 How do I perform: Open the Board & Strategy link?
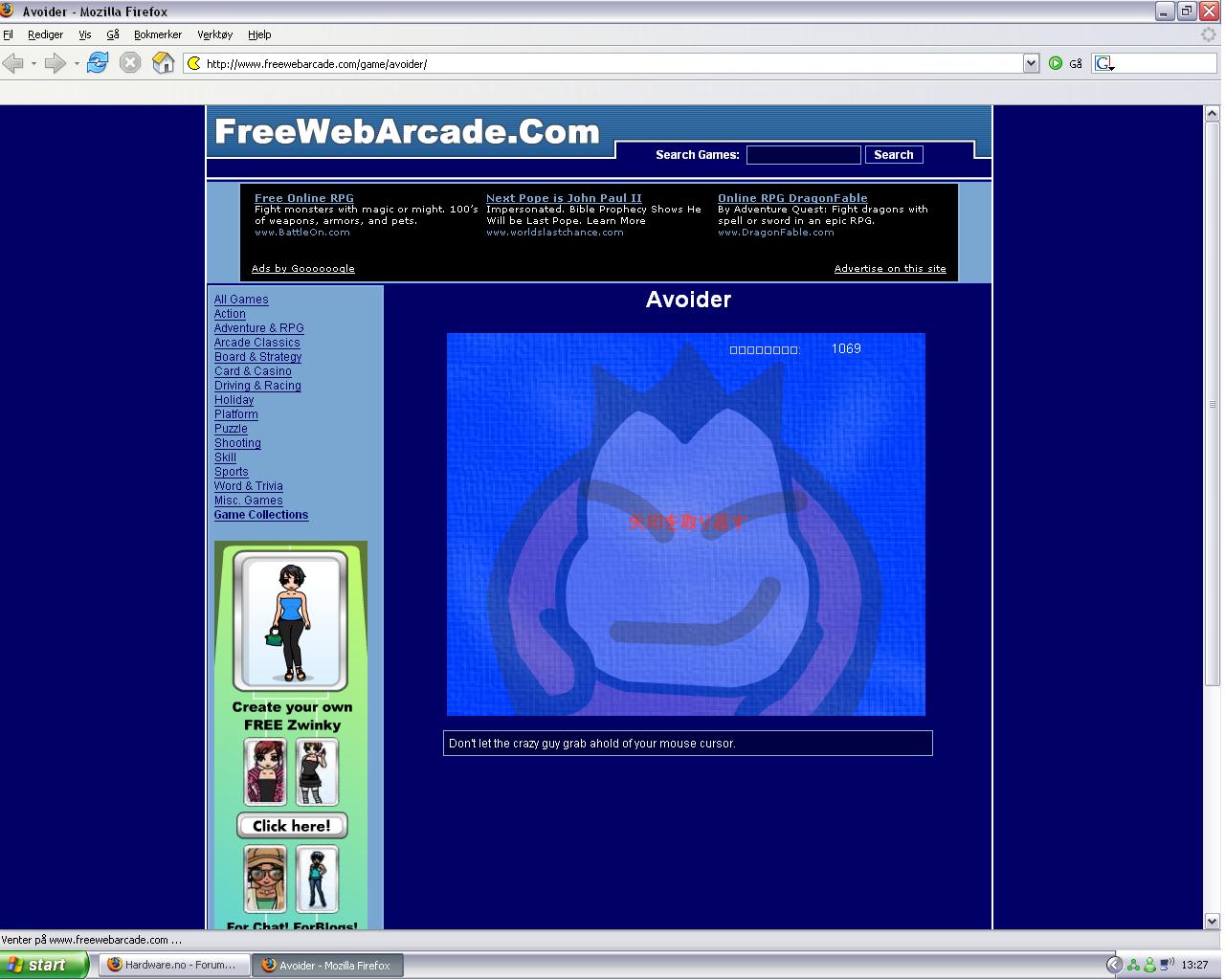pyautogui.click(x=258, y=357)
